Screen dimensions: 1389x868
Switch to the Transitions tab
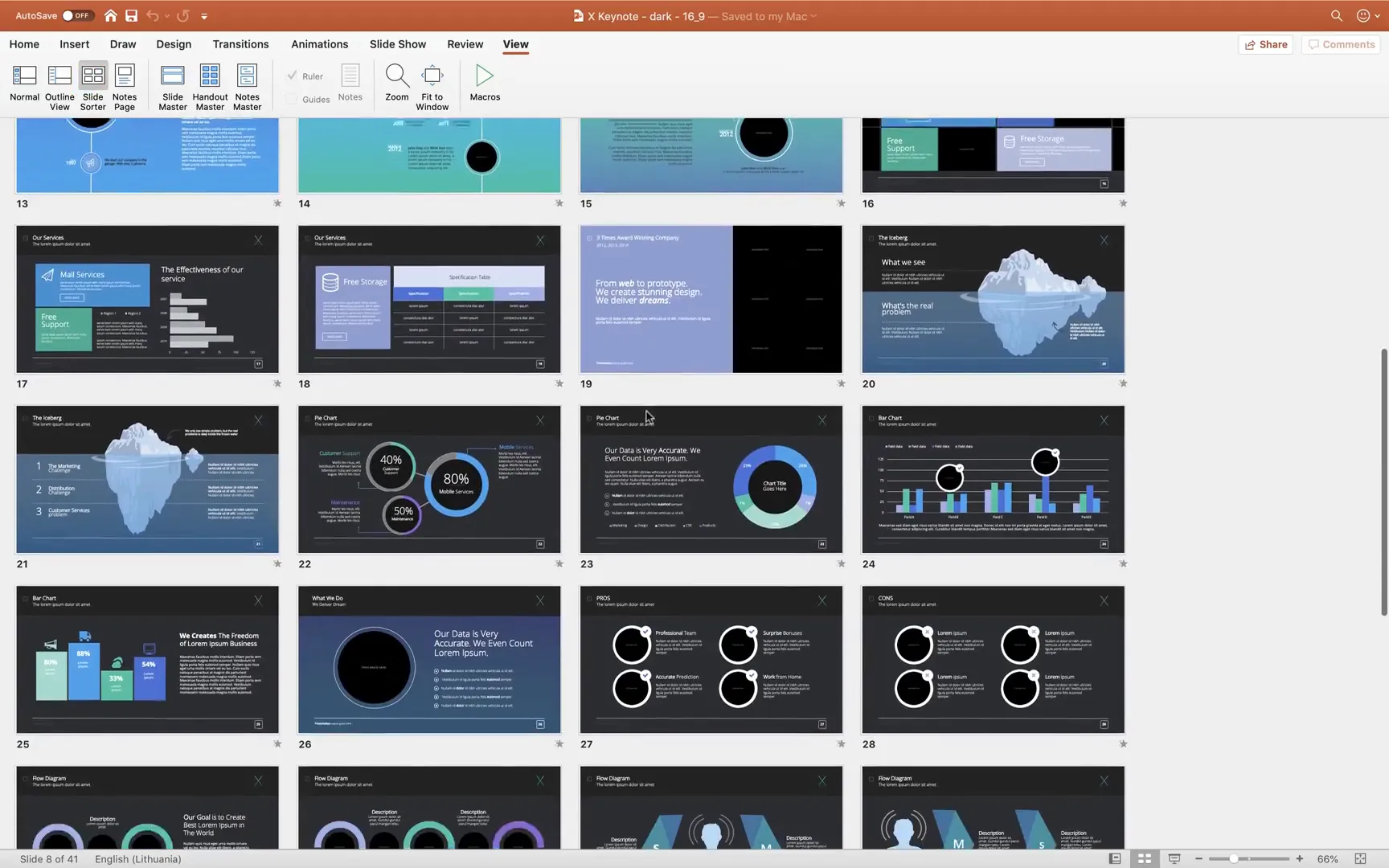point(240,44)
